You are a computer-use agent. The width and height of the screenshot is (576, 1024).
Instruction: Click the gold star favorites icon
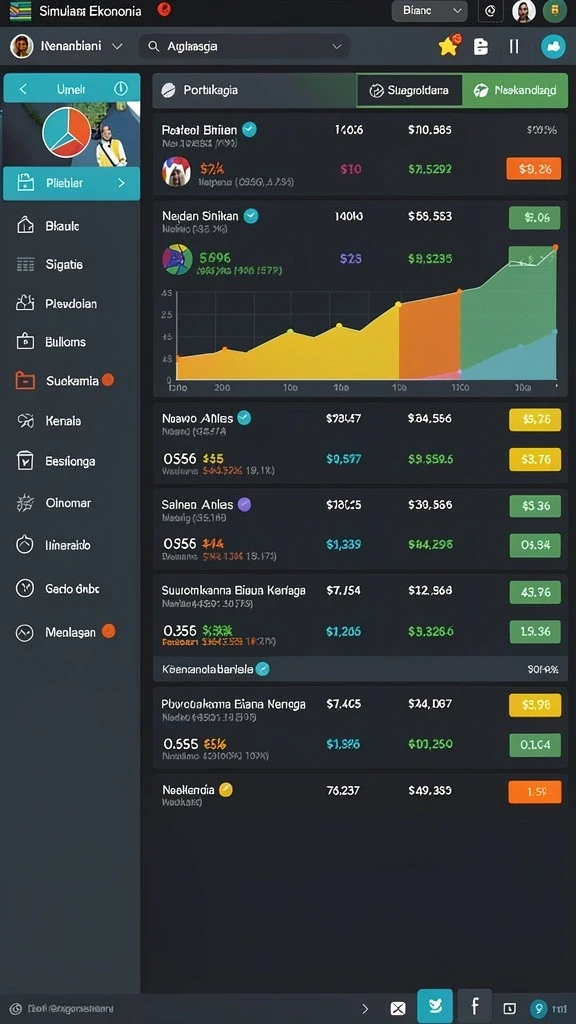(449, 46)
